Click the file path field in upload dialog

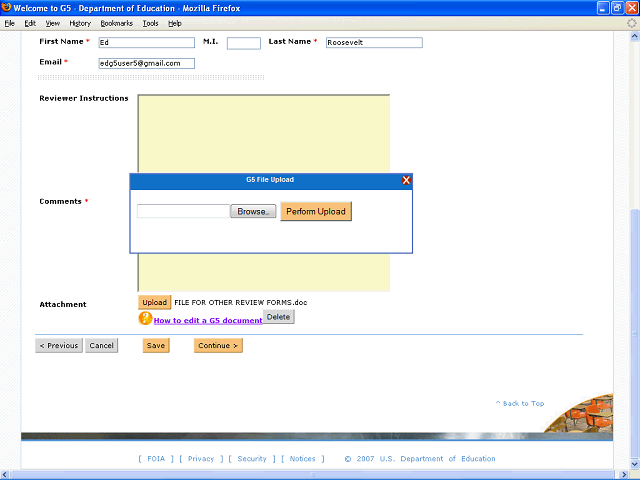184,211
